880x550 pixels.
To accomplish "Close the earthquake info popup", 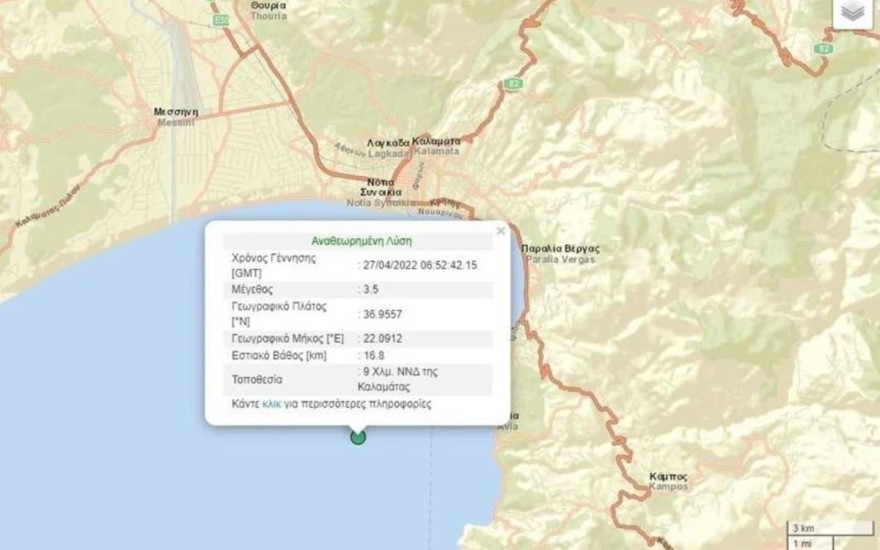I will coord(501,231).
